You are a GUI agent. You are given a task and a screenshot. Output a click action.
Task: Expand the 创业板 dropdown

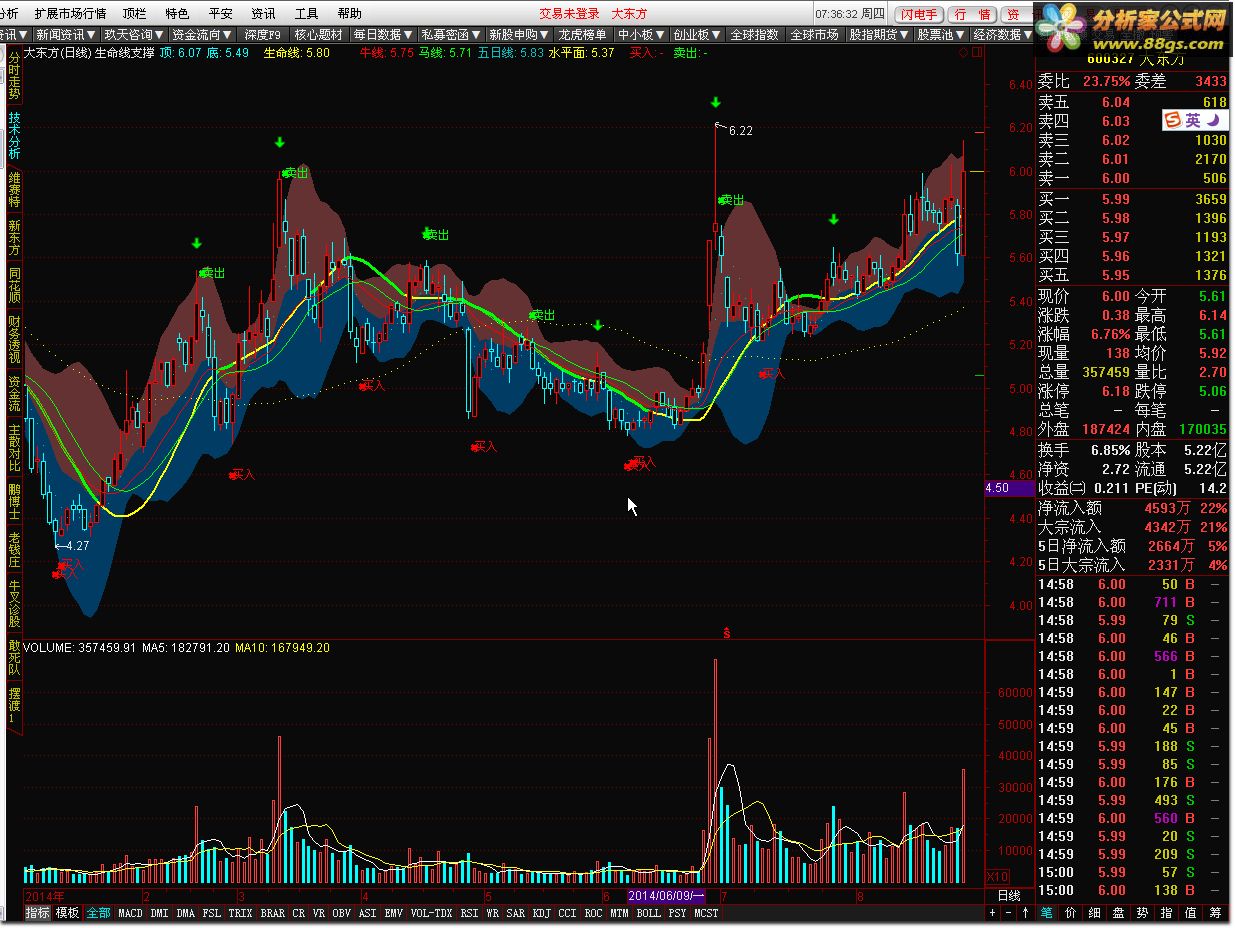[x=697, y=34]
